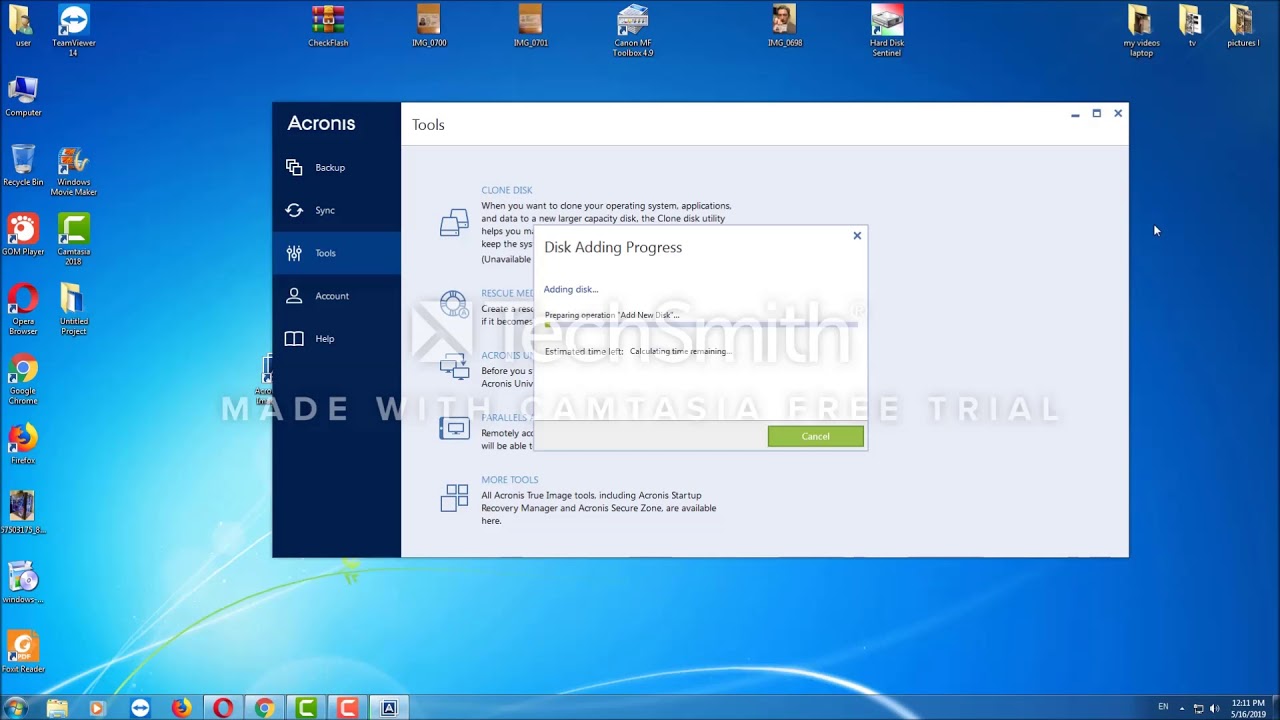Open Windows Explorer from the taskbar
Viewport: 1280px width, 720px height.
(57, 708)
